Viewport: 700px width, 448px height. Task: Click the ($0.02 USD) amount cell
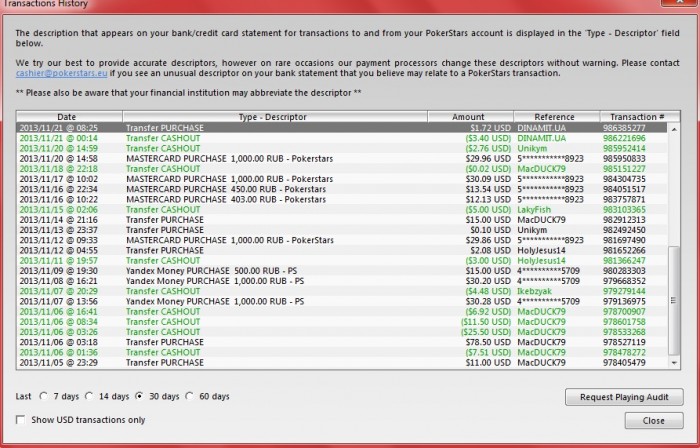pyautogui.click(x=488, y=169)
